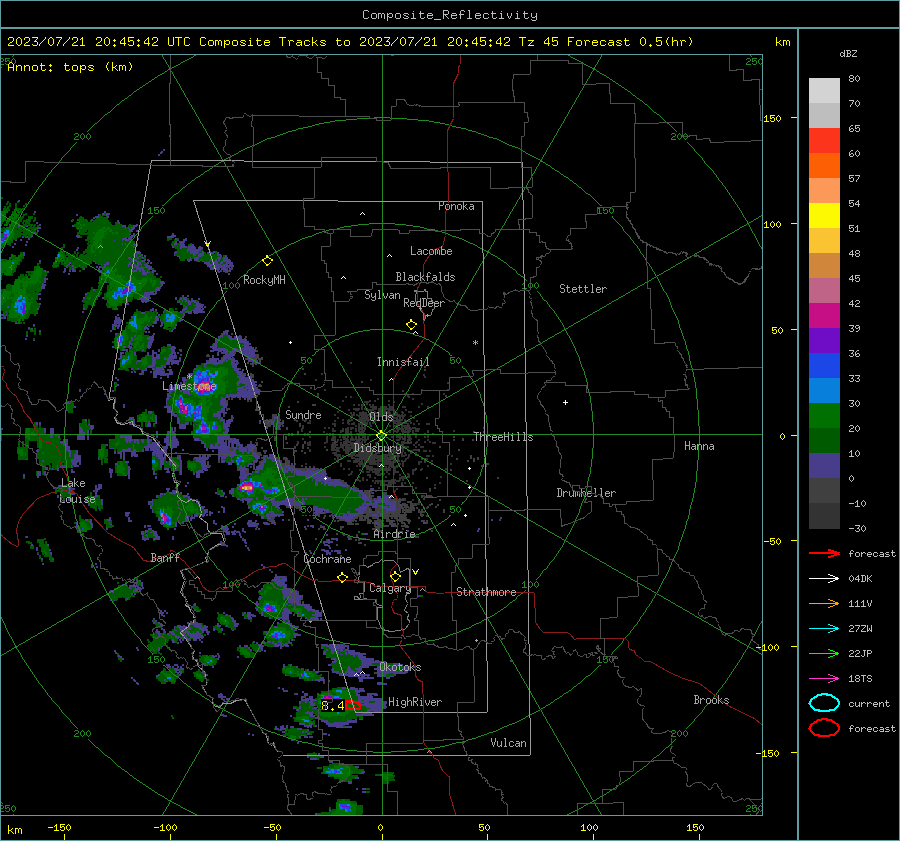
Task: Click the Banff city label
Action: [x=165, y=558]
